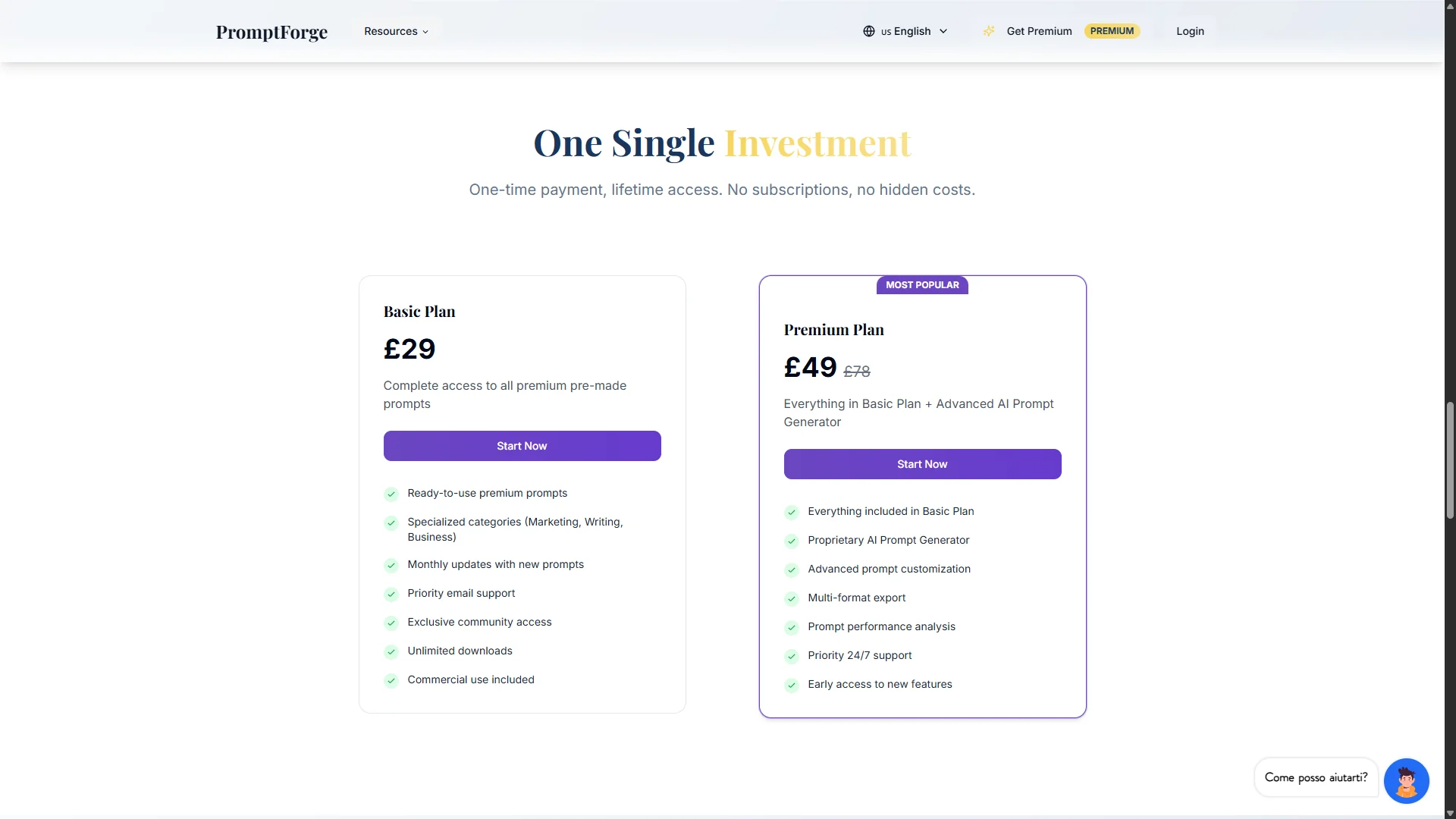
Task: Click the page vertical scrollbar thumb
Action: (x=1450, y=460)
